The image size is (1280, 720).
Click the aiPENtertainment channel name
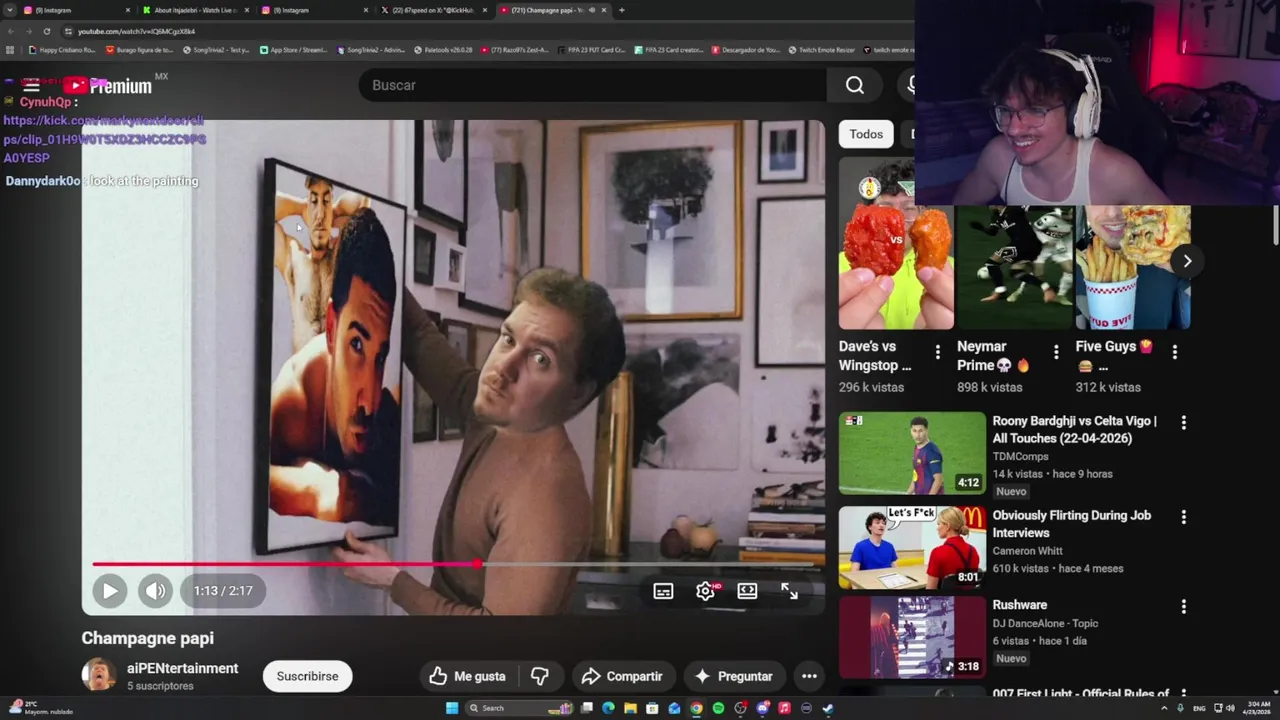tap(182, 668)
